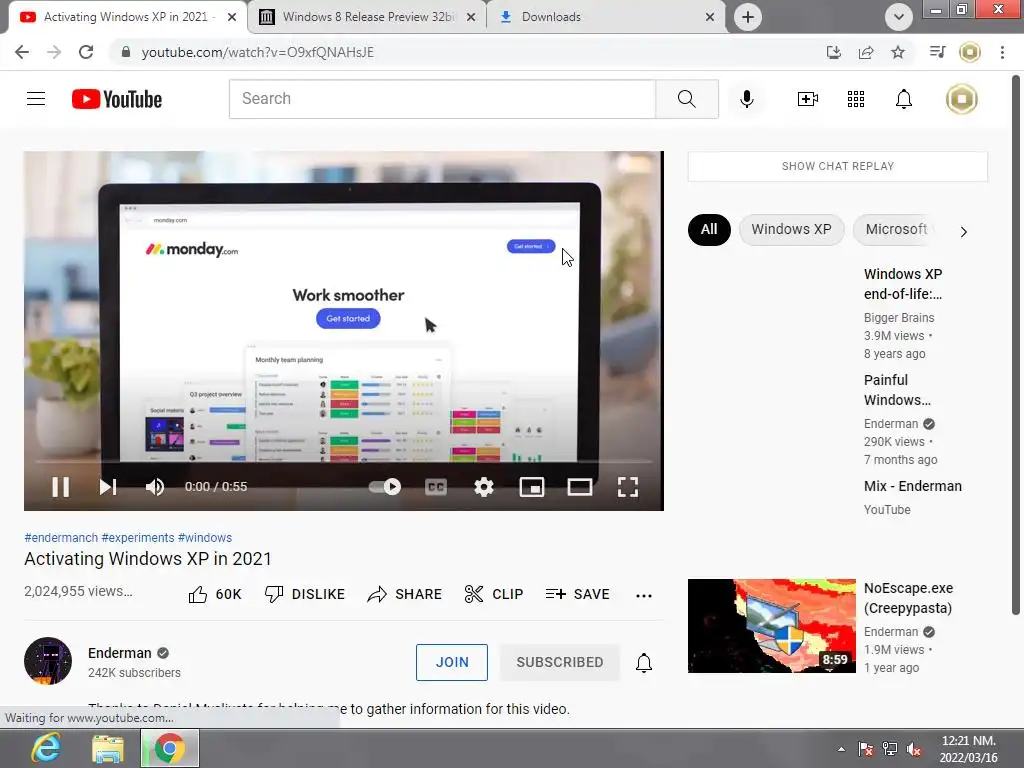This screenshot has width=1024, height=768.
Task: Click the #experiments hashtag
Action: pyautogui.click(x=138, y=537)
